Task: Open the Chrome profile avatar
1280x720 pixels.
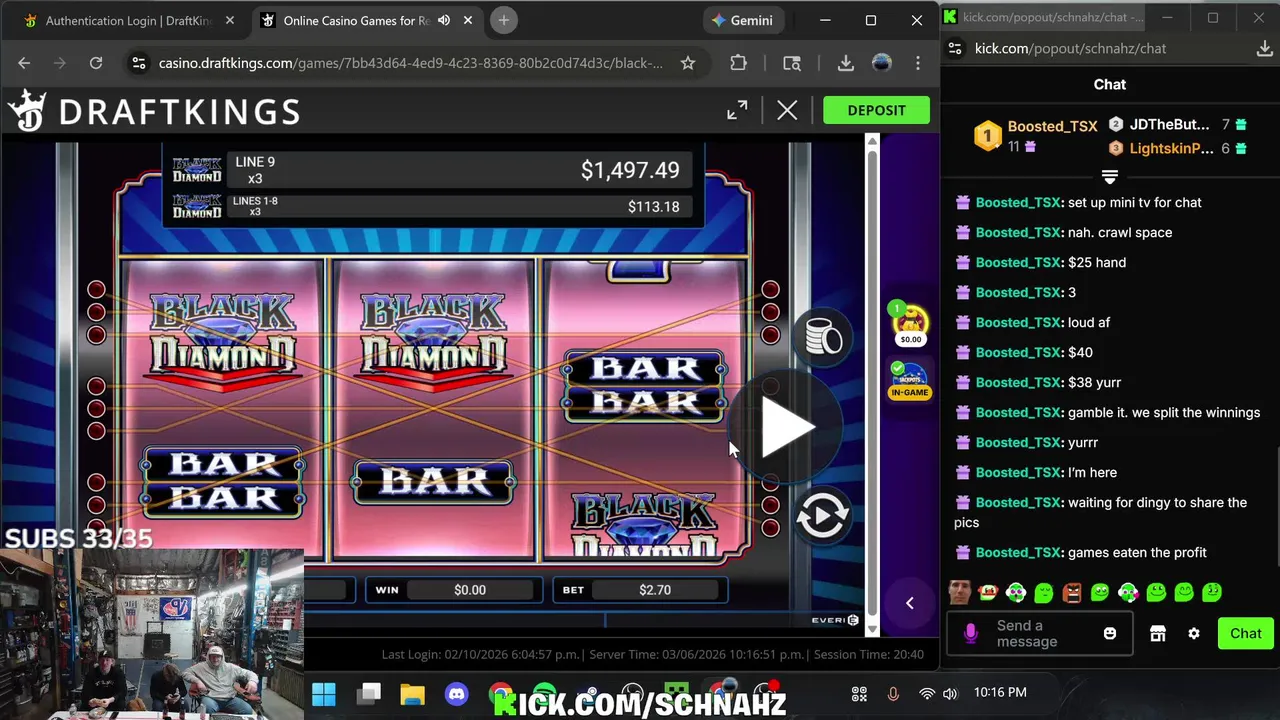Action: pyautogui.click(x=882, y=63)
